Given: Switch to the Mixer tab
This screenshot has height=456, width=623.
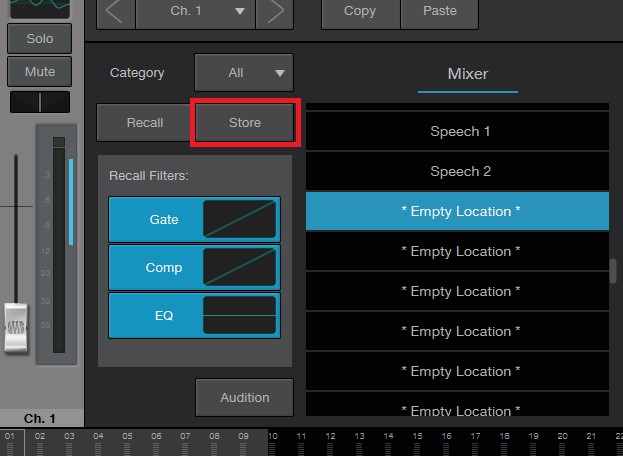Looking at the screenshot, I should coord(468,74).
